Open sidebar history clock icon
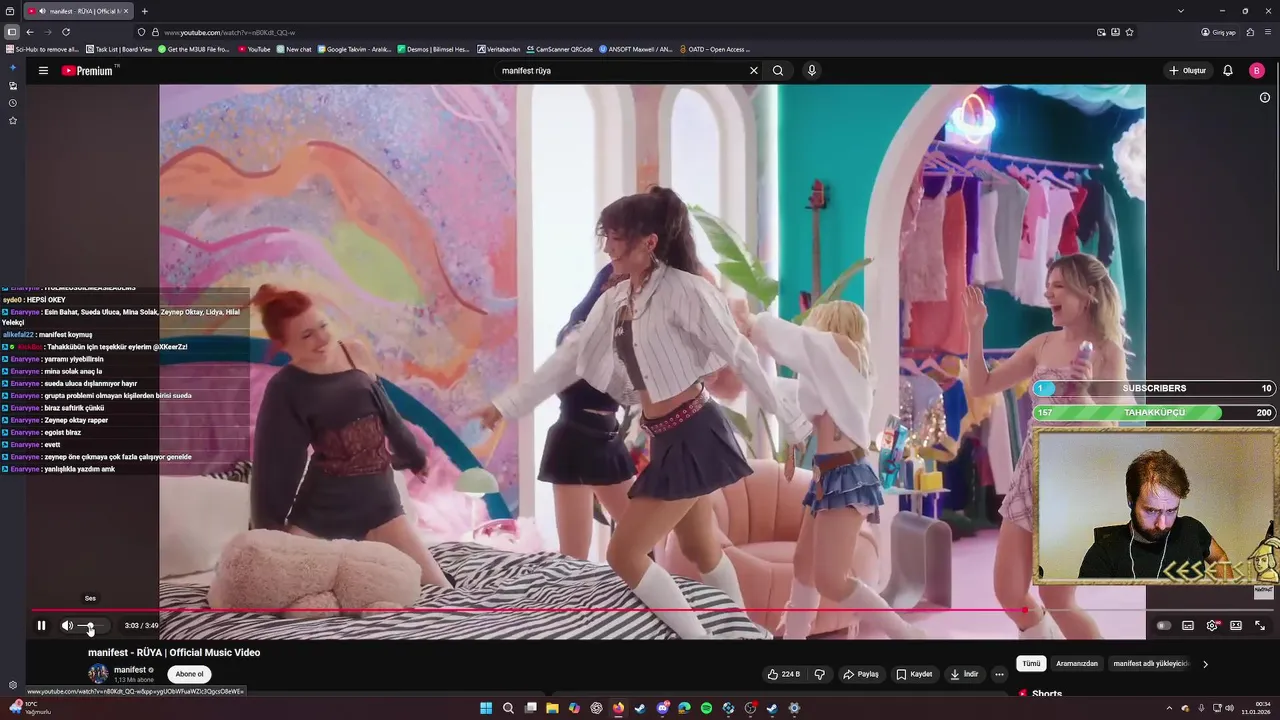 (x=13, y=103)
